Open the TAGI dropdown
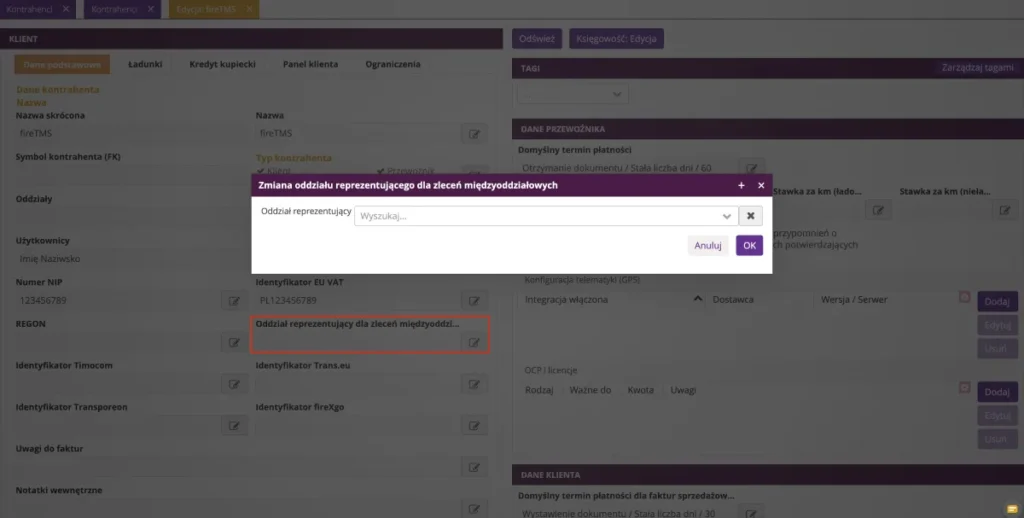Viewport: 1024px width, 518px height. click(x=573, y=94)
